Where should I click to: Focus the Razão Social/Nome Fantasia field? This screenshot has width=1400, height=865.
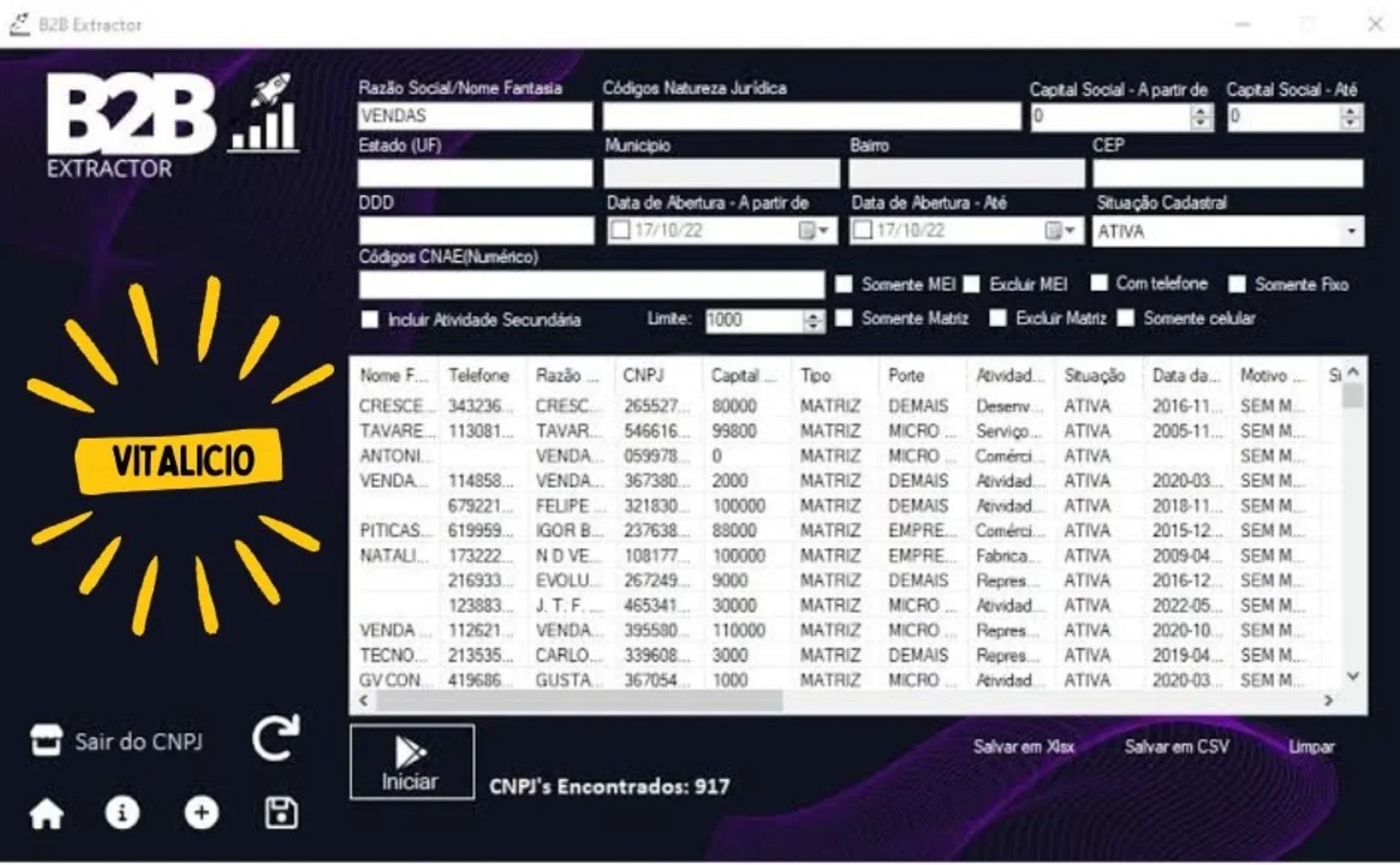pos(475,117)
